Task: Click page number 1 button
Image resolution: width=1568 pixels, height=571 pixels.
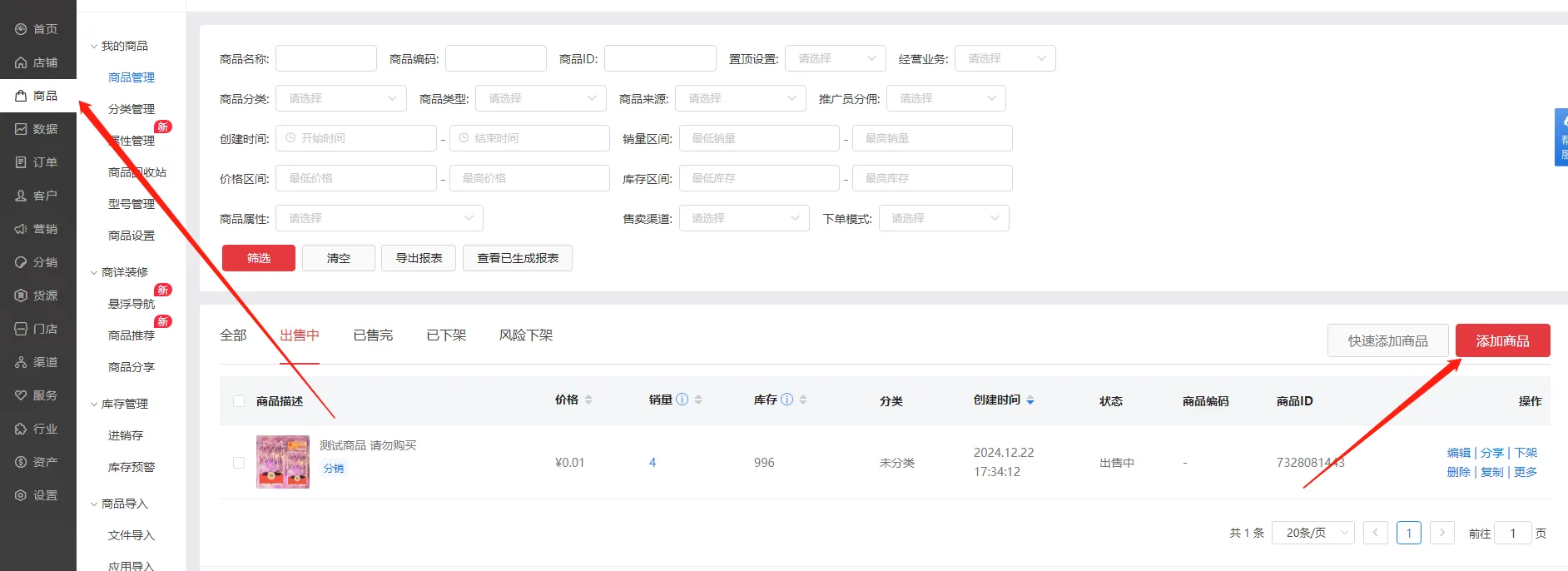Action: (x=1409, y=533)
